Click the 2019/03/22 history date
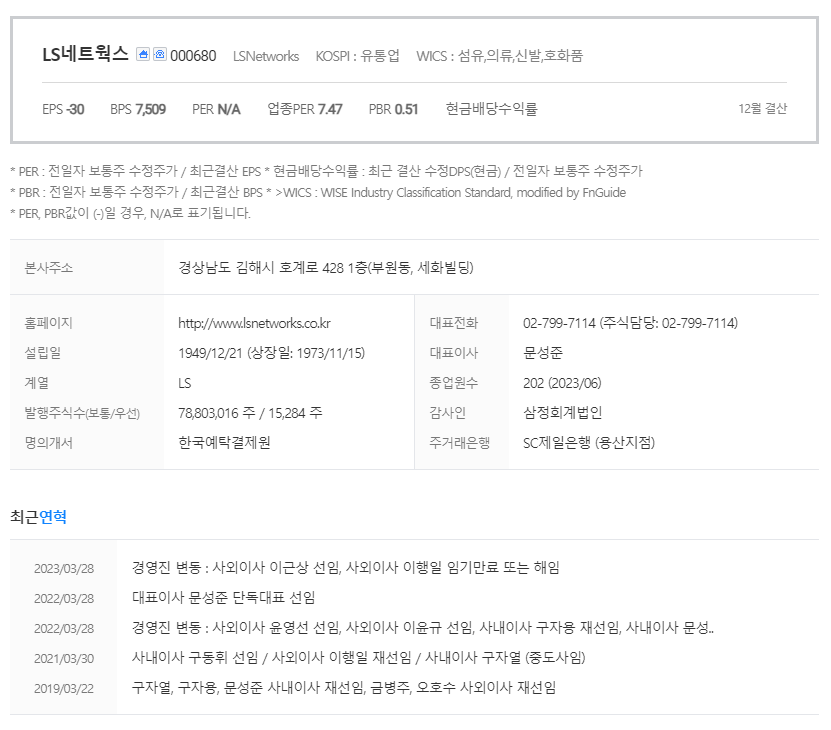This screenshot has height=730, width=831. 64,689
